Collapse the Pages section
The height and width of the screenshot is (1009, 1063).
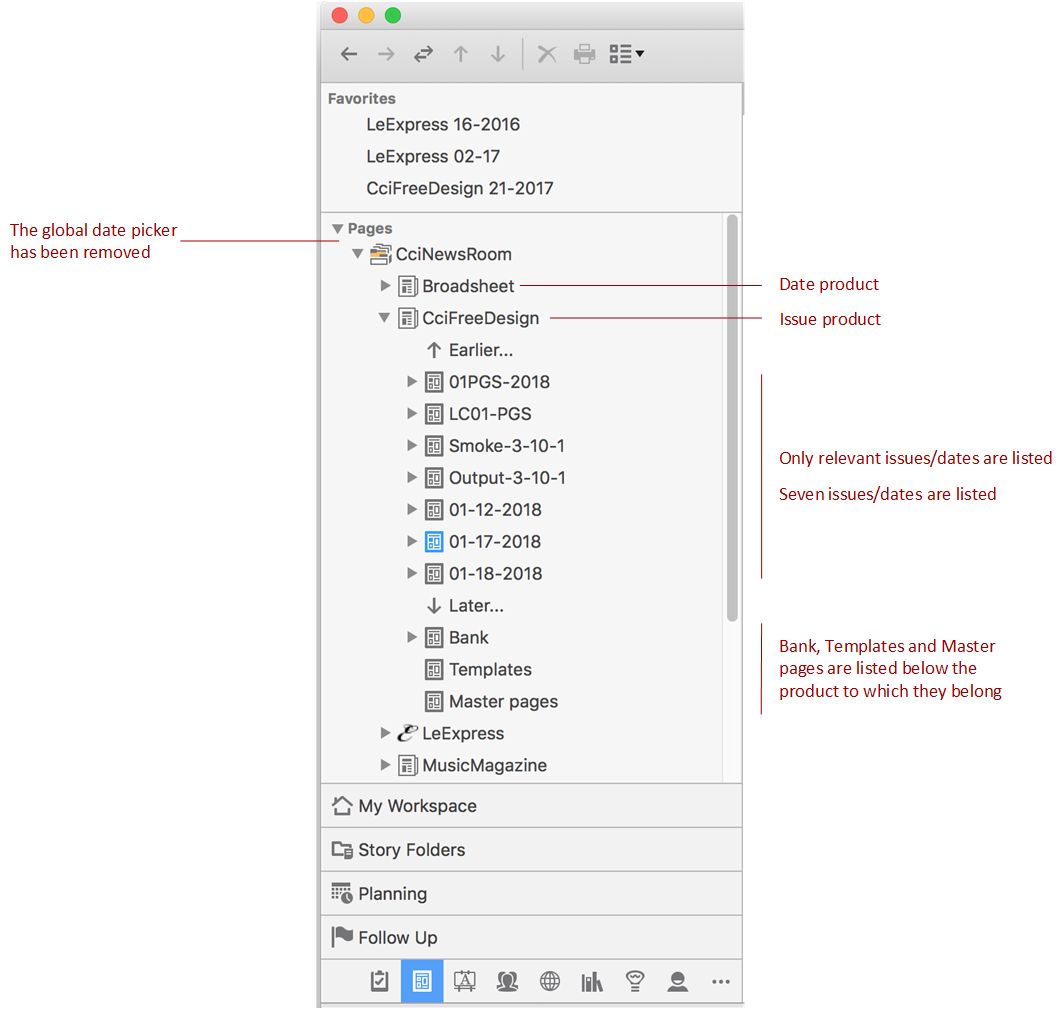[338, 229]
